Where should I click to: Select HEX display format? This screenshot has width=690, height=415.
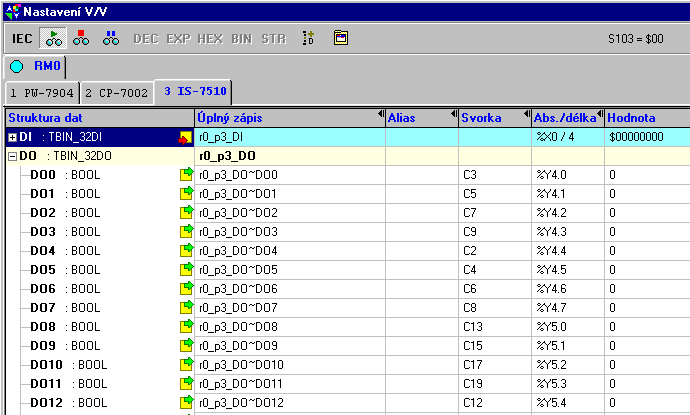click(210, 39)
